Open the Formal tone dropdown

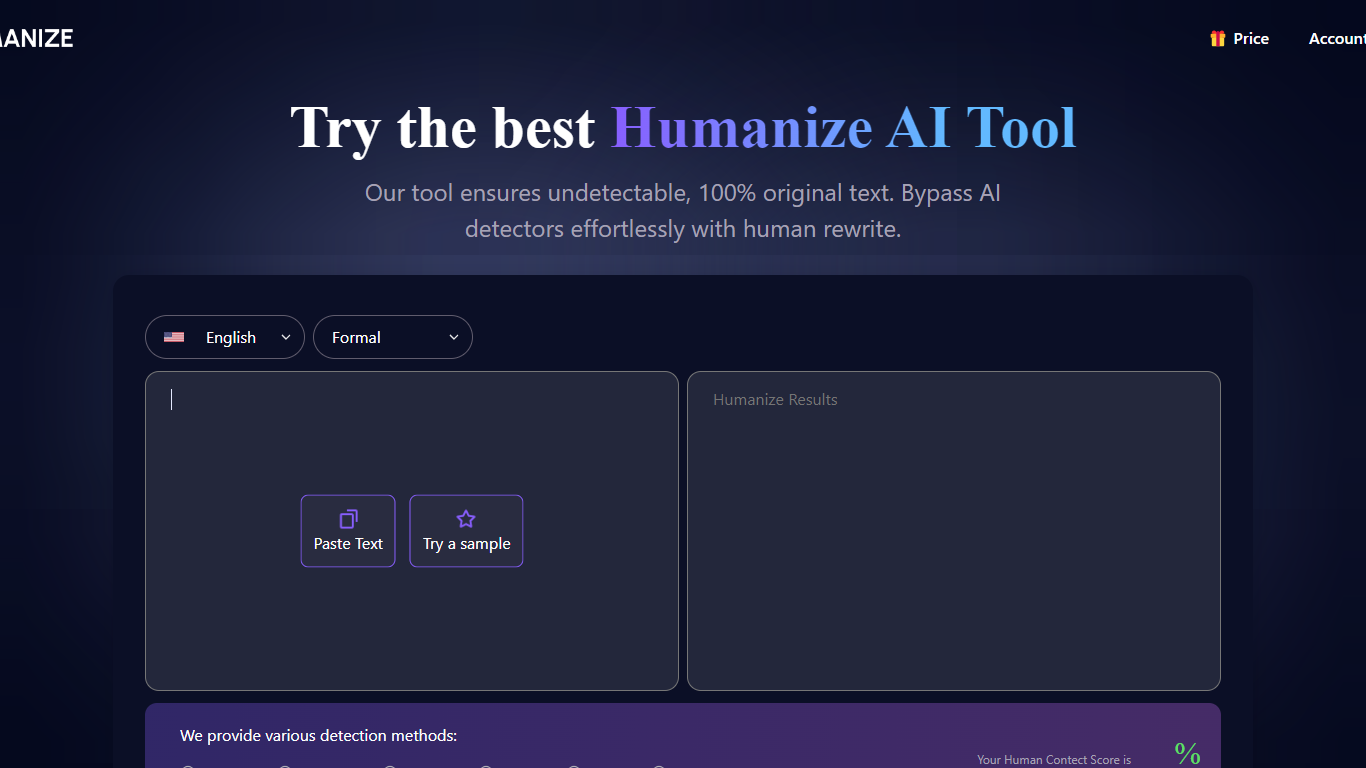[x=392, y=337]
